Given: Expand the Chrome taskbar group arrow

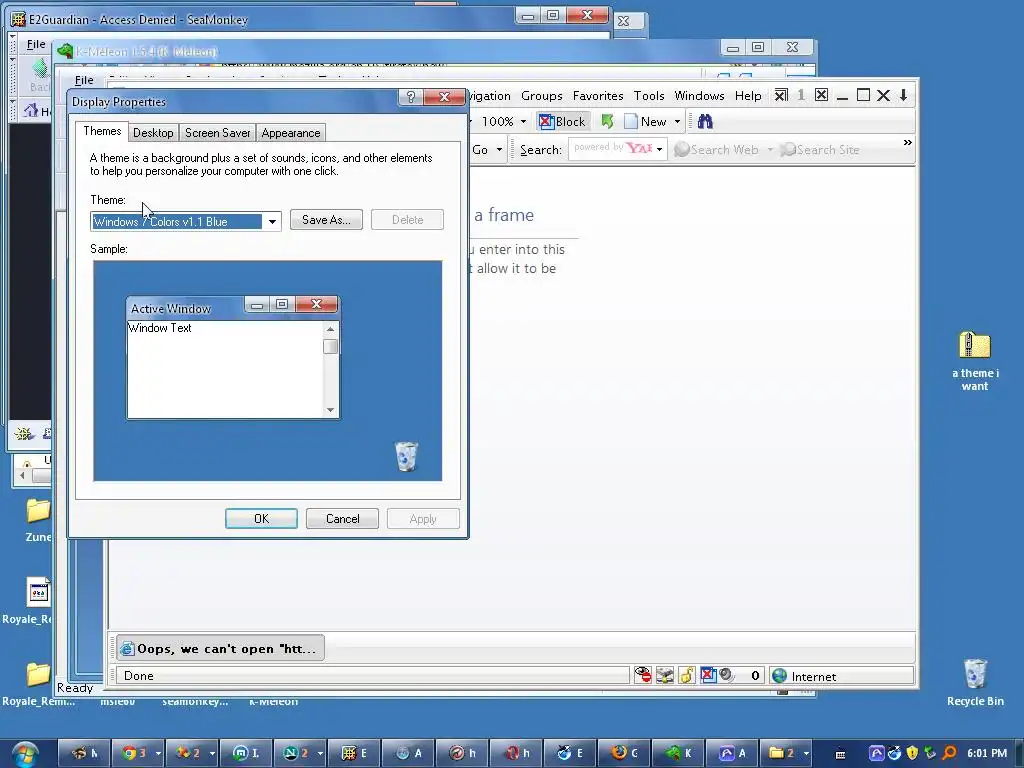Looking at the screenshot, I should pyautogui.click(x=158, y=754).
